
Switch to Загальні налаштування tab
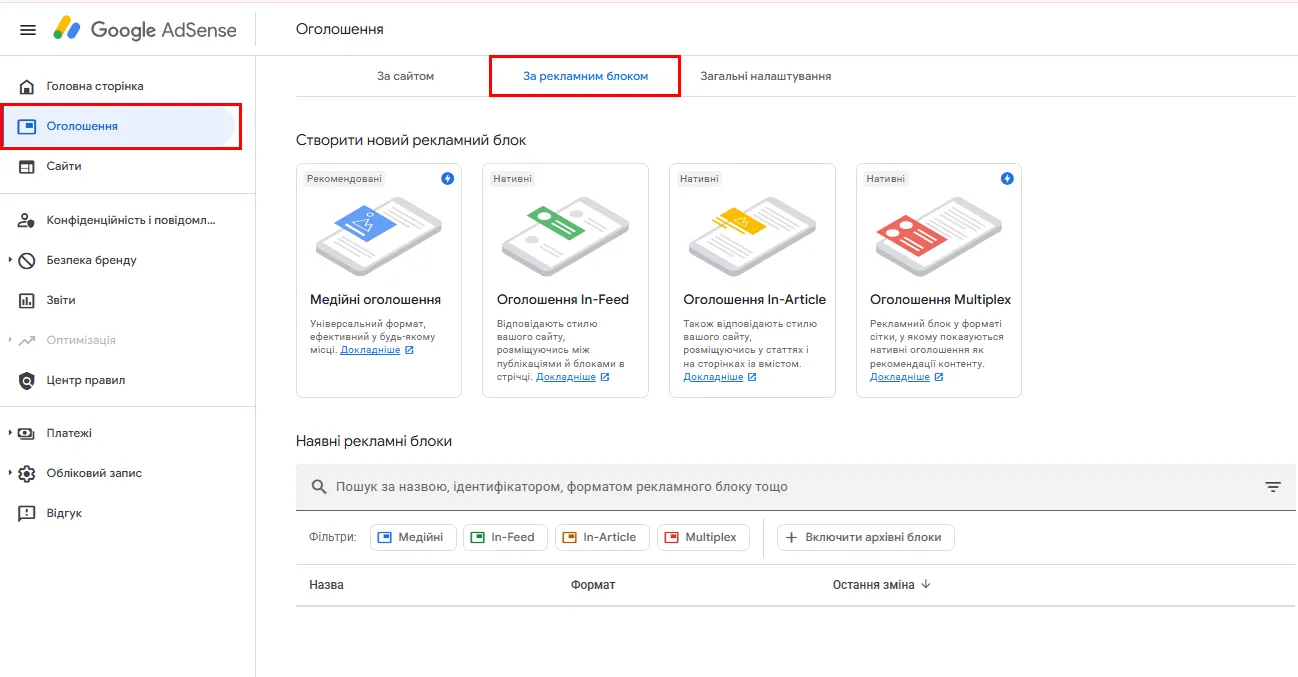(x=765, y=76)
